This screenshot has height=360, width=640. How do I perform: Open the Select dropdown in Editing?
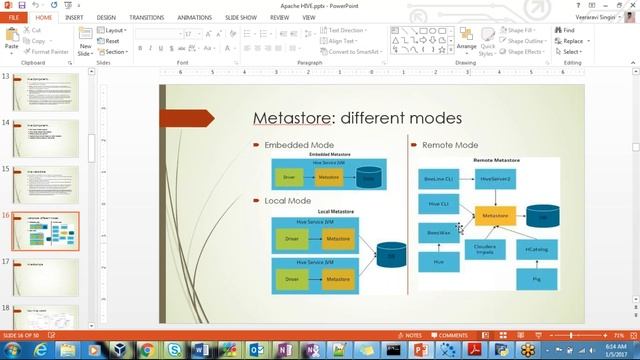pyautogui.click(x=569, y=52)
